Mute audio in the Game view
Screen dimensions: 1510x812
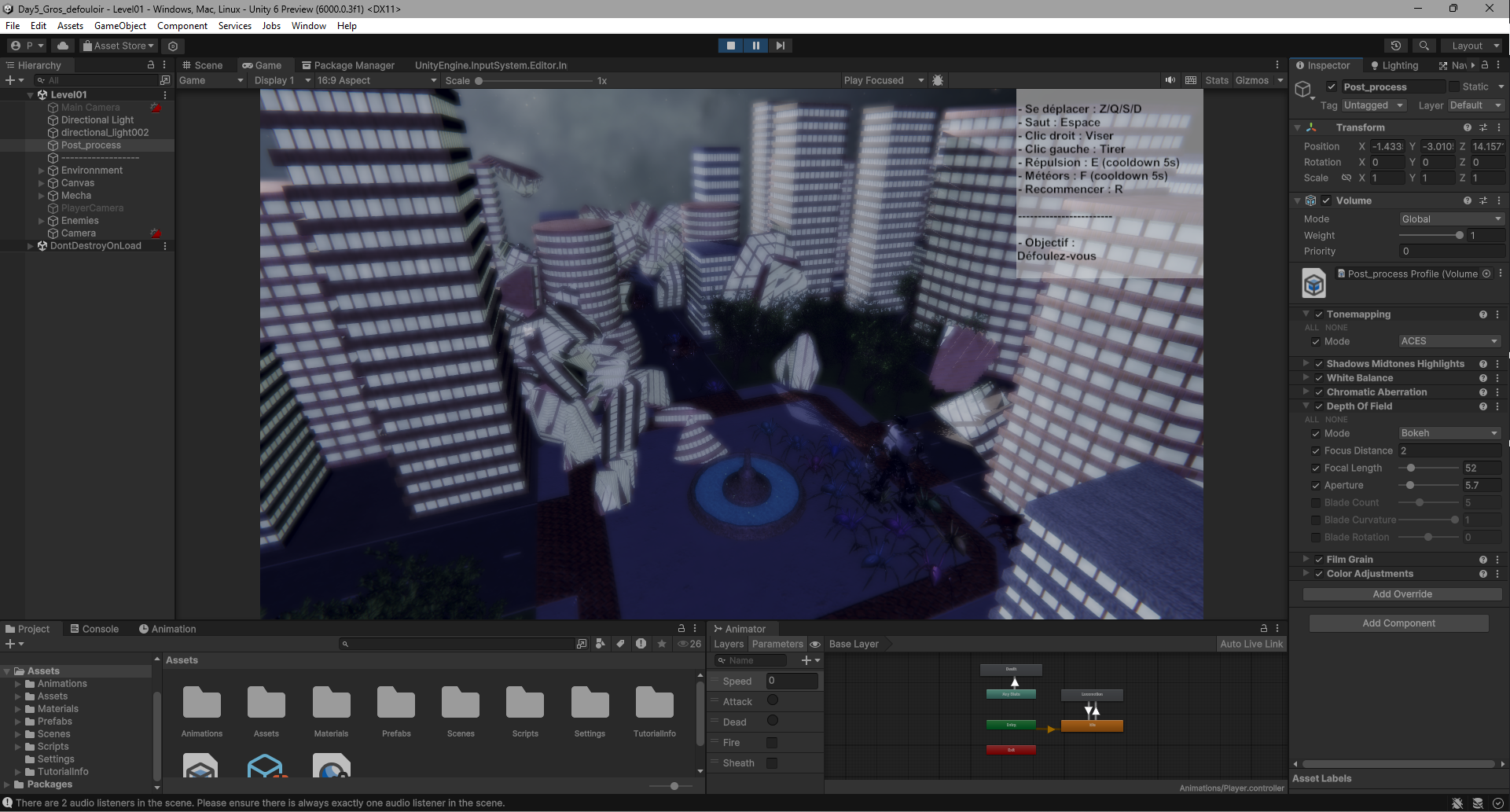point(1170,80)
